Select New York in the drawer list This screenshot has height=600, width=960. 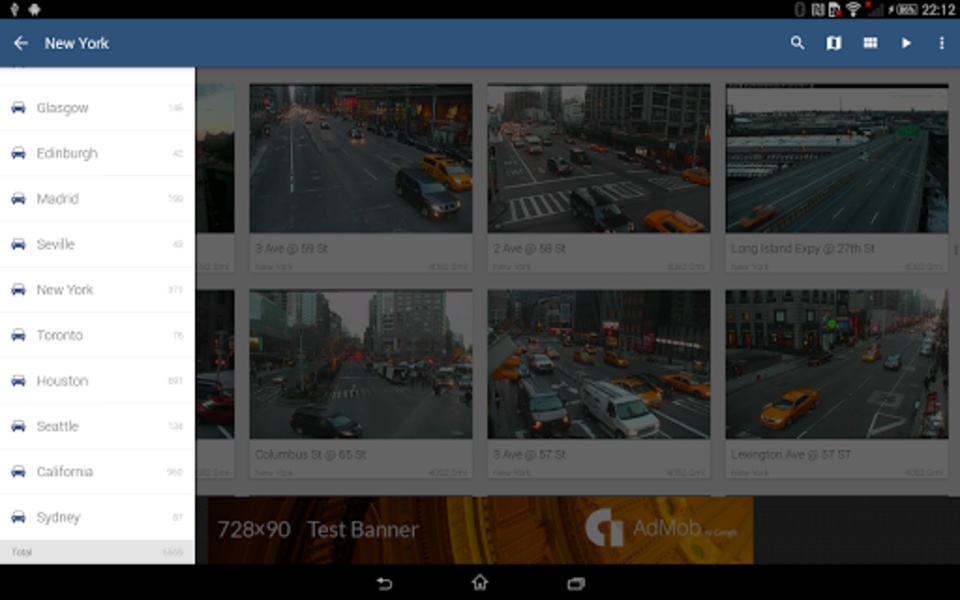(97, 290)
